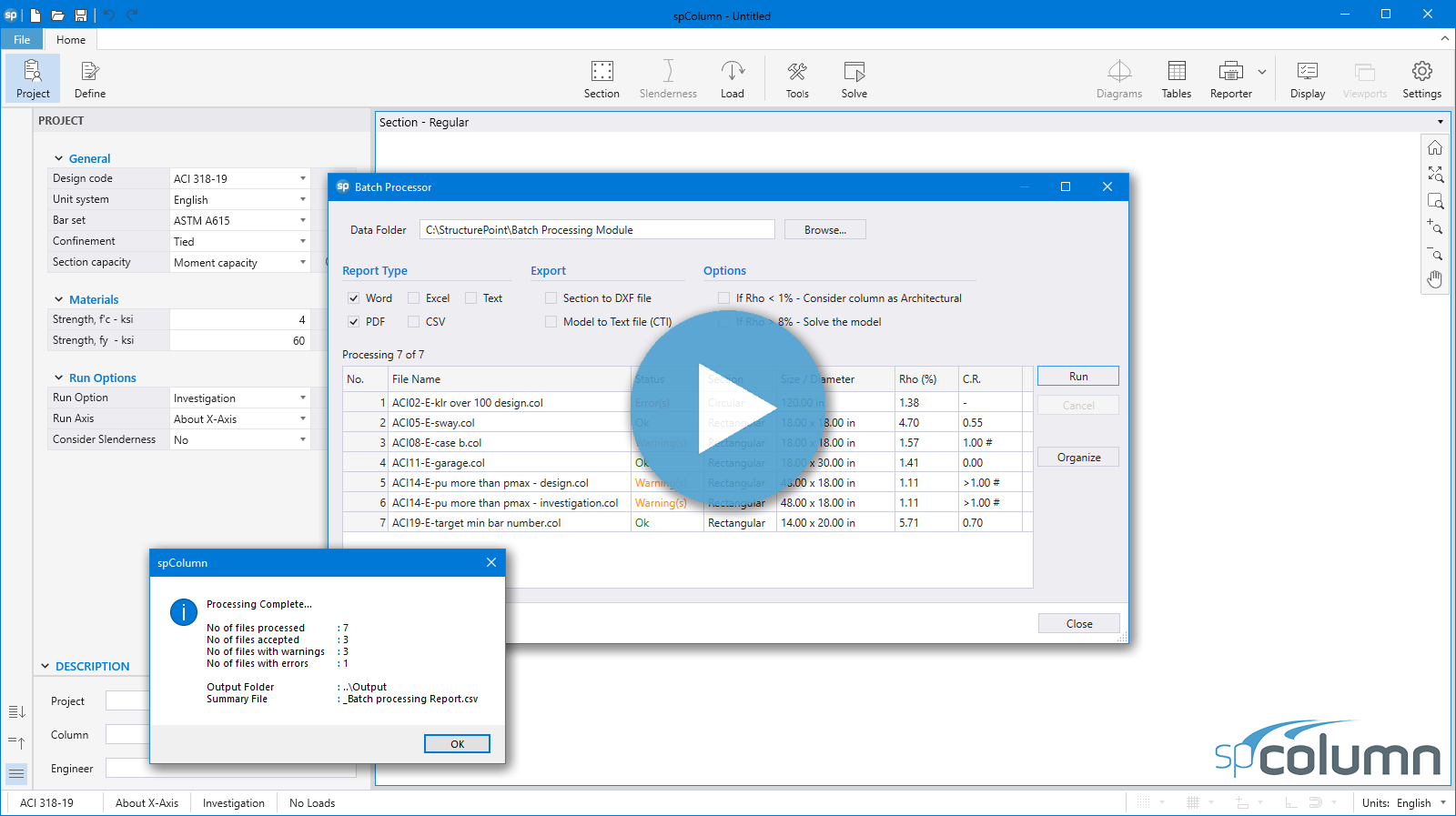Image resolution: width=1456 pixels, height=816 pixels.
Task: Select row ACI05-E-sway.col
Action: [x=687, y=423]
